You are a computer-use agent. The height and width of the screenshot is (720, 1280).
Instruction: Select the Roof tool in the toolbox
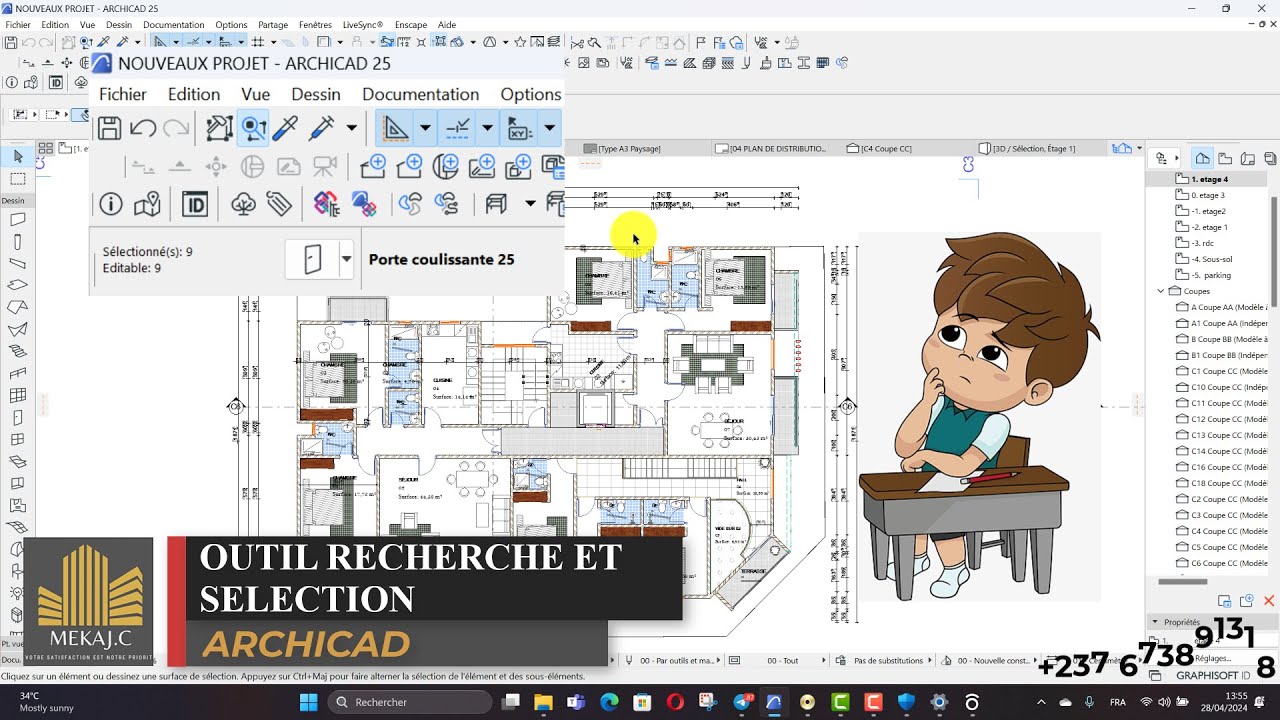point(17,308)
